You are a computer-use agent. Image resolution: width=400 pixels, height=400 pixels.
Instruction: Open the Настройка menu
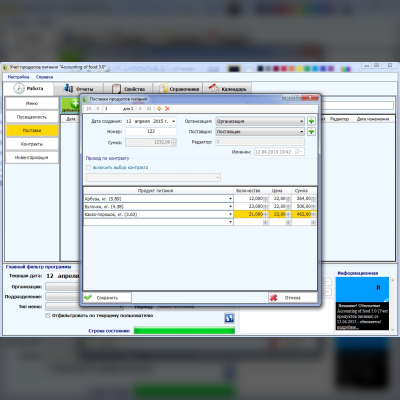click(18, 77)
